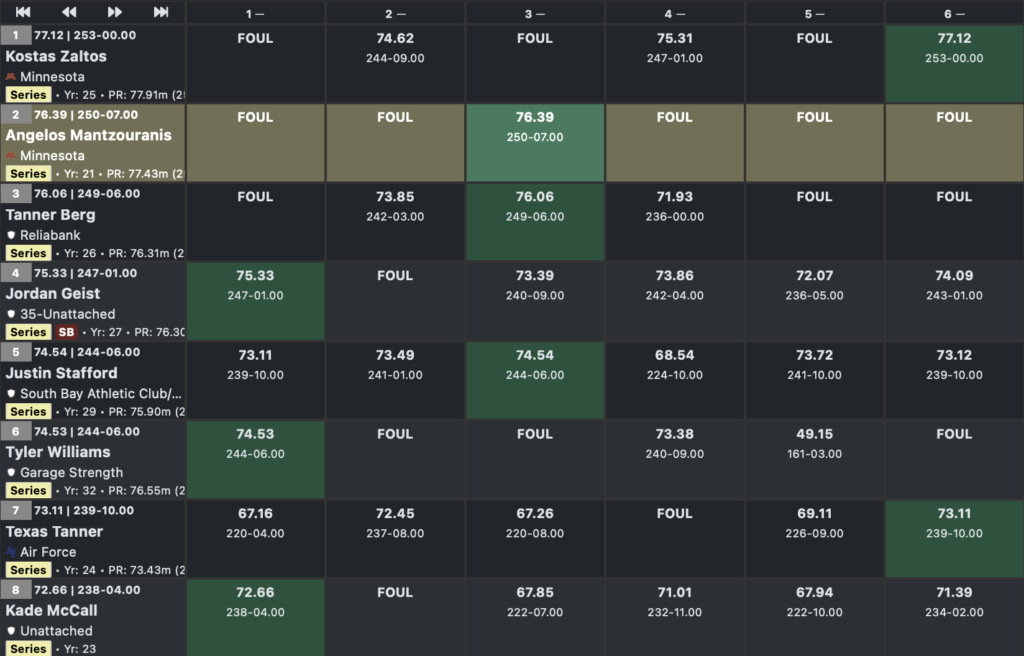Click the Garage Strength shield icon
Viewport: 1024px width, 656px height.
(12, 473)
